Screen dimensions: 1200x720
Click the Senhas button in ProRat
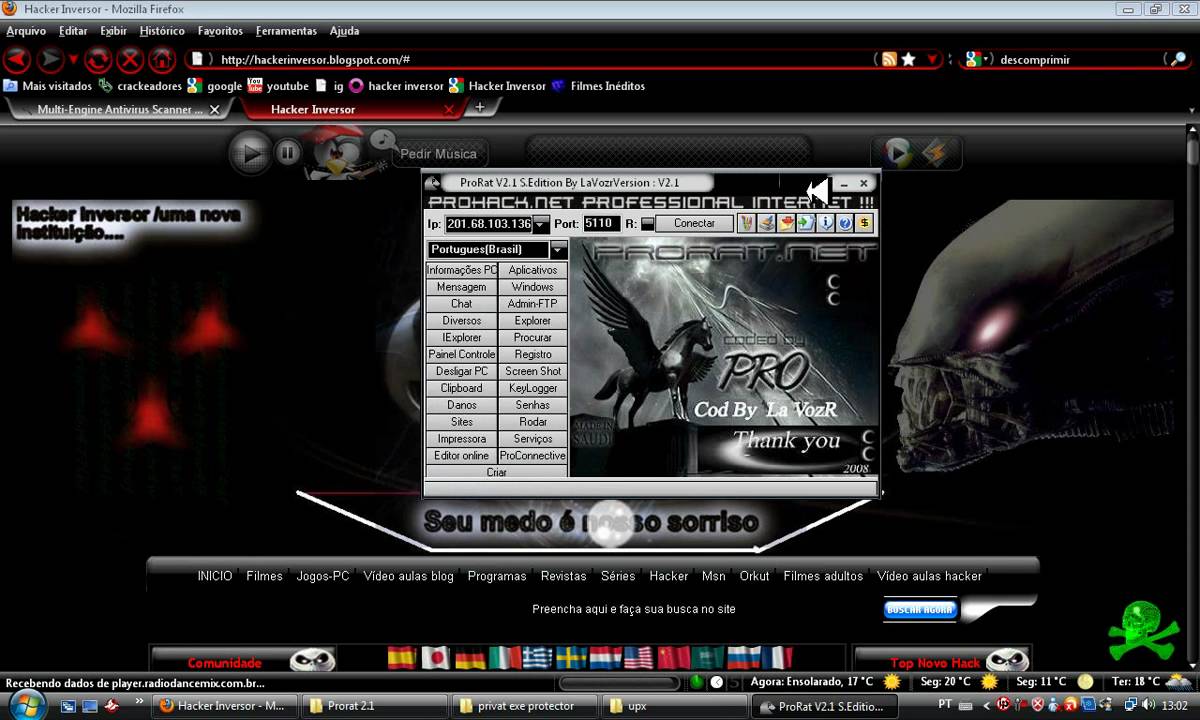coord(533,405)
